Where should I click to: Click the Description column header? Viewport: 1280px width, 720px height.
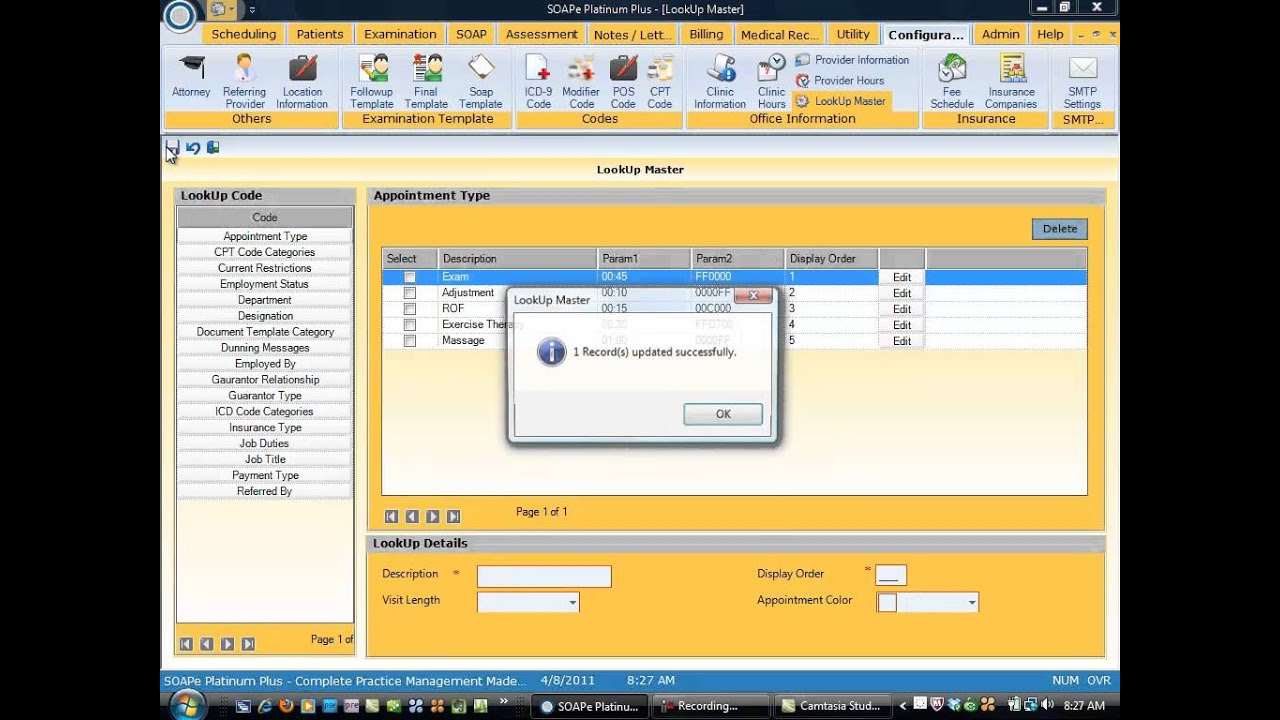(517, 259)
